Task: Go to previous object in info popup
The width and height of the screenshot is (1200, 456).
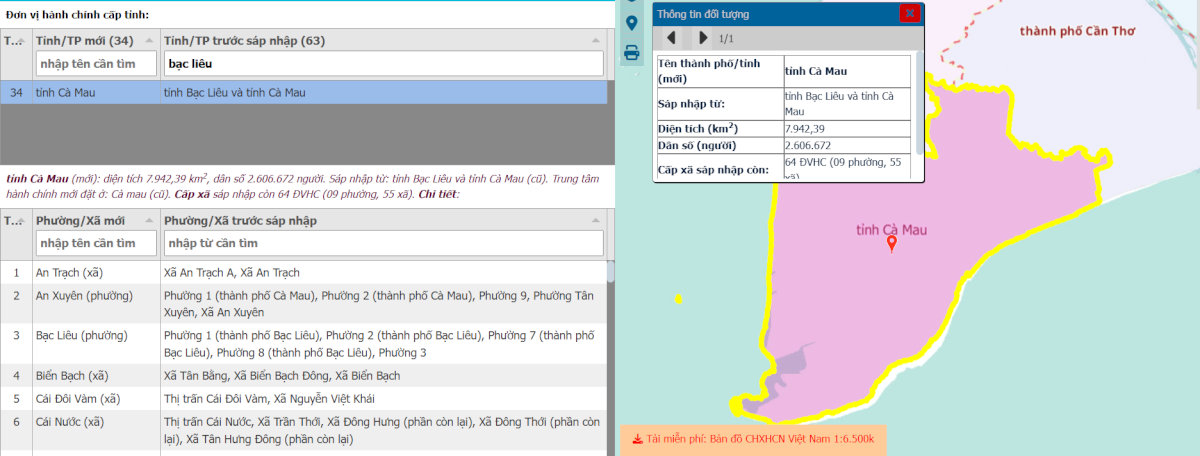Action: 671,38
